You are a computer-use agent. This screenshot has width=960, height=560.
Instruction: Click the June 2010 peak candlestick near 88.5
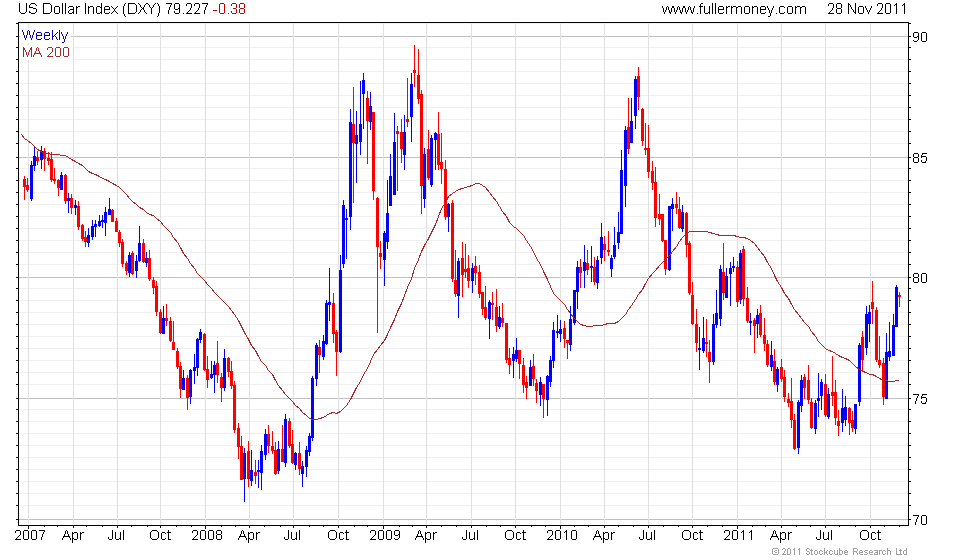coord(638,86)
